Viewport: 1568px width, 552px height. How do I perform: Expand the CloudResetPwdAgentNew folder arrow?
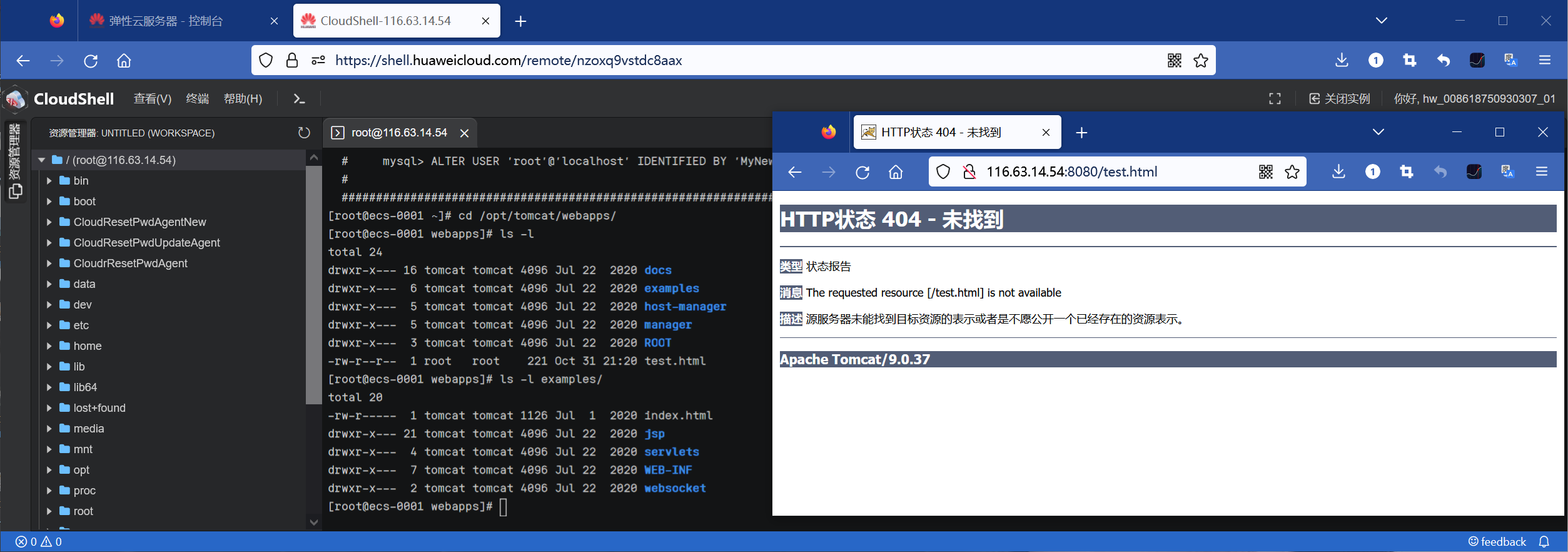(x=49, y=222)
